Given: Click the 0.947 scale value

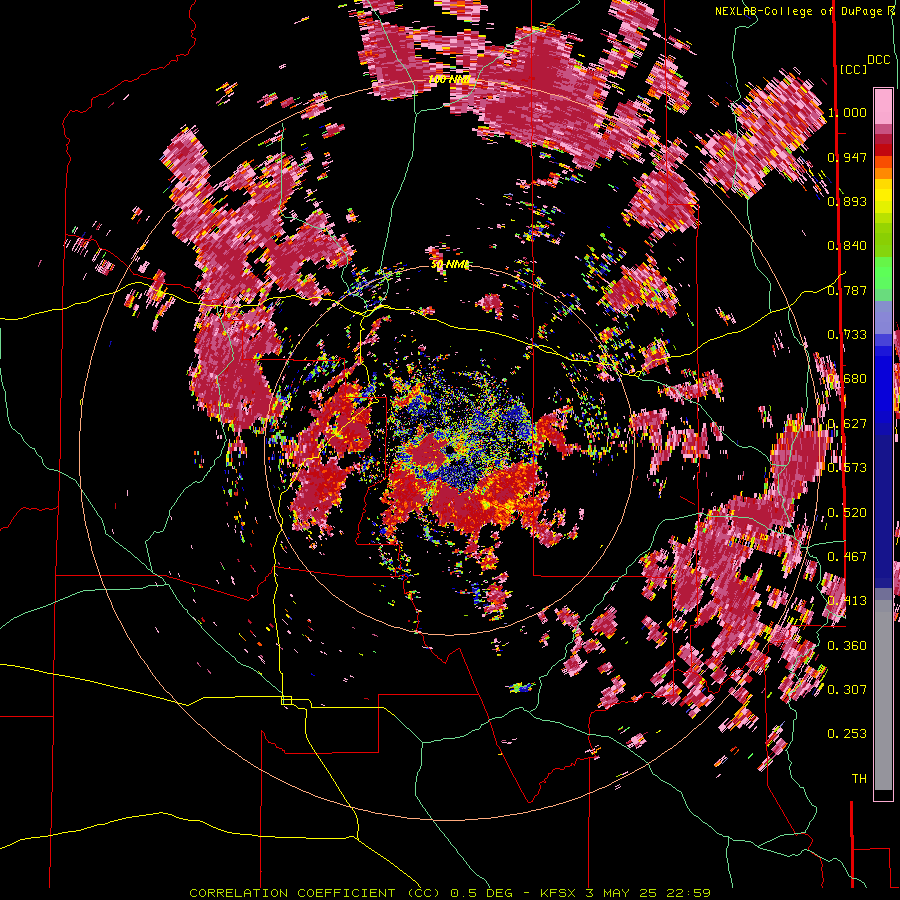Looking at the screenshot, I should coord(847,157).
